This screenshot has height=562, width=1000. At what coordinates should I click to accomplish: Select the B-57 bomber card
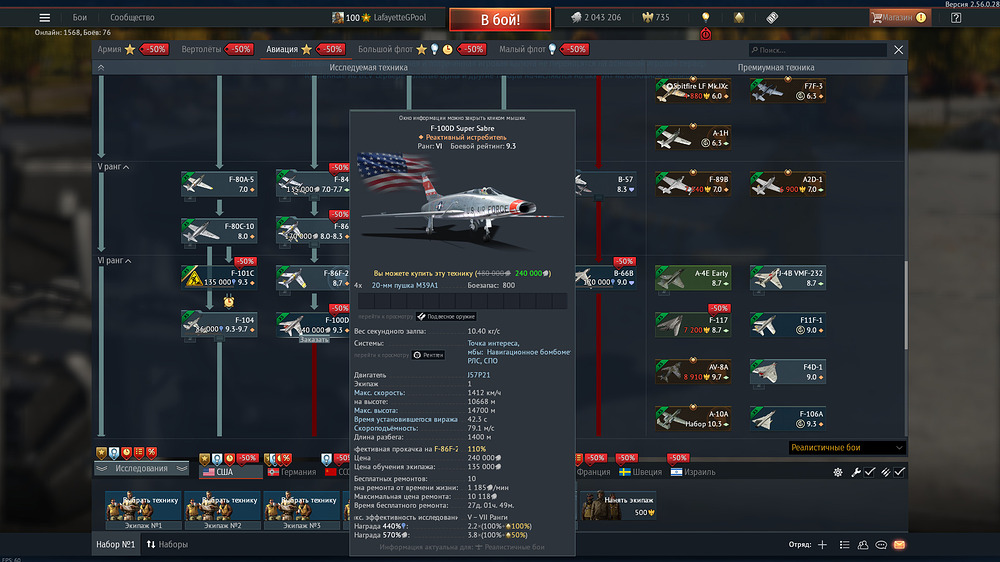606,184
